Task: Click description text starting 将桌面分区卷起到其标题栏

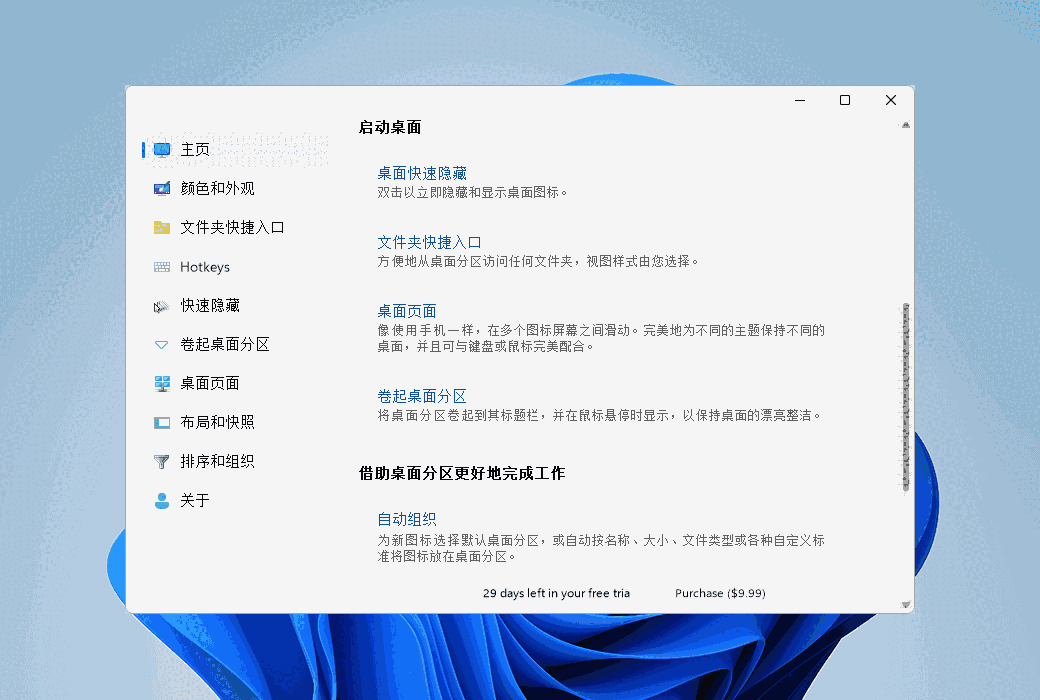Action: pyautogui.click(x=599, y=416)
